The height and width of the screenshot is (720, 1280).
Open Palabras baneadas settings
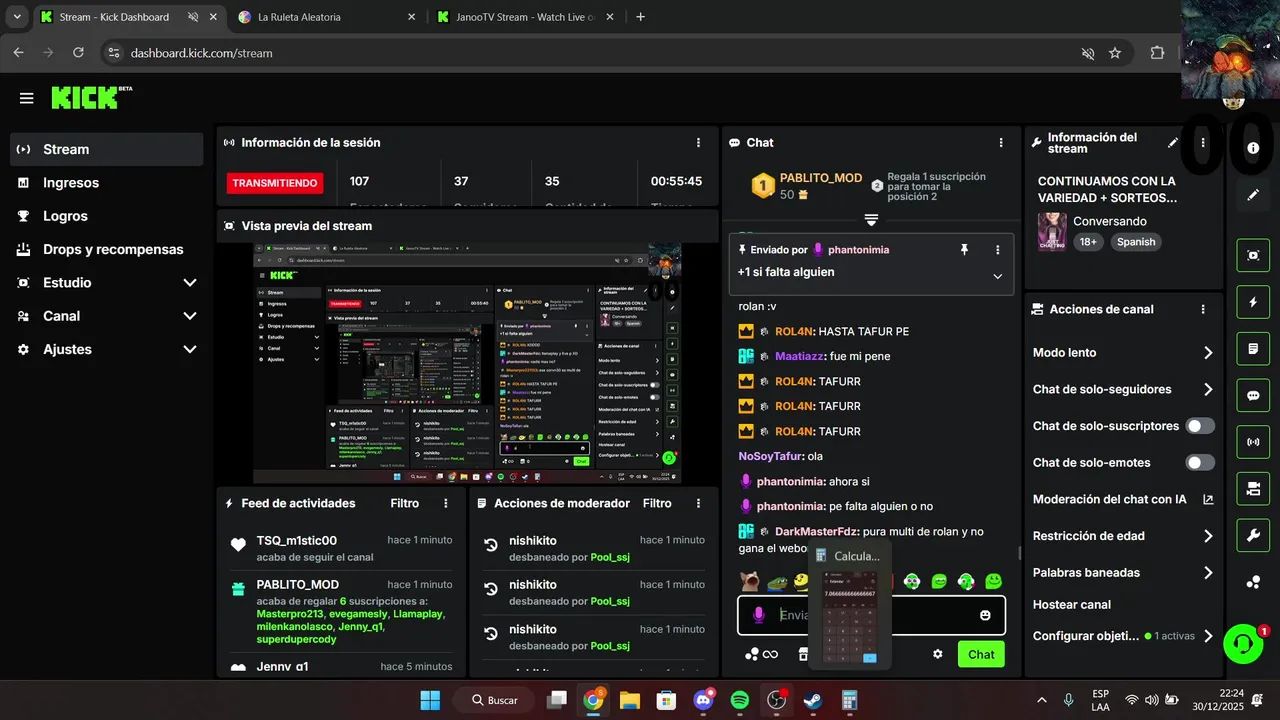click(1123, 573)
